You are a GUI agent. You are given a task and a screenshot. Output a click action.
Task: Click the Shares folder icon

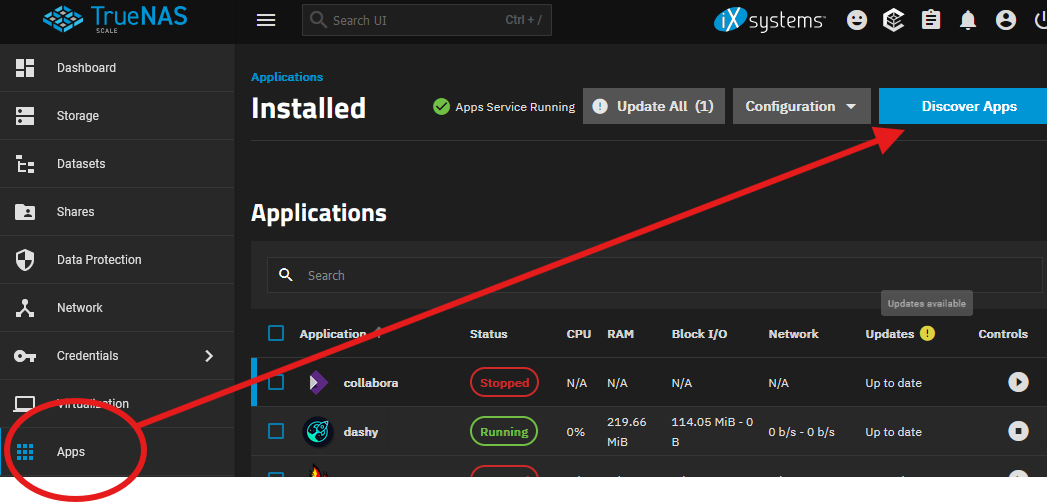tap(25, 212)
